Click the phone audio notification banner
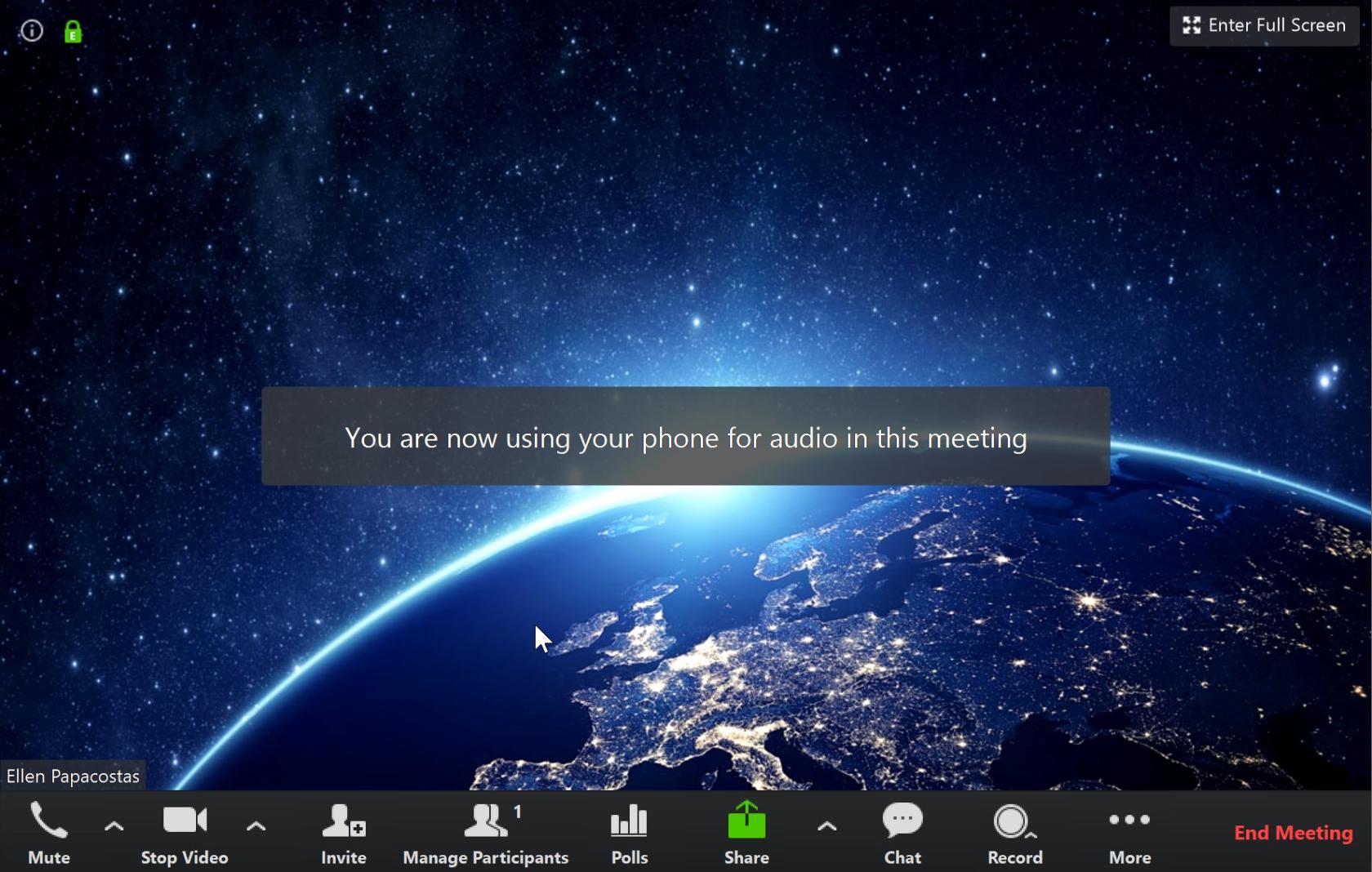Screen dimensions: 1372x872 tap(686, 436)
